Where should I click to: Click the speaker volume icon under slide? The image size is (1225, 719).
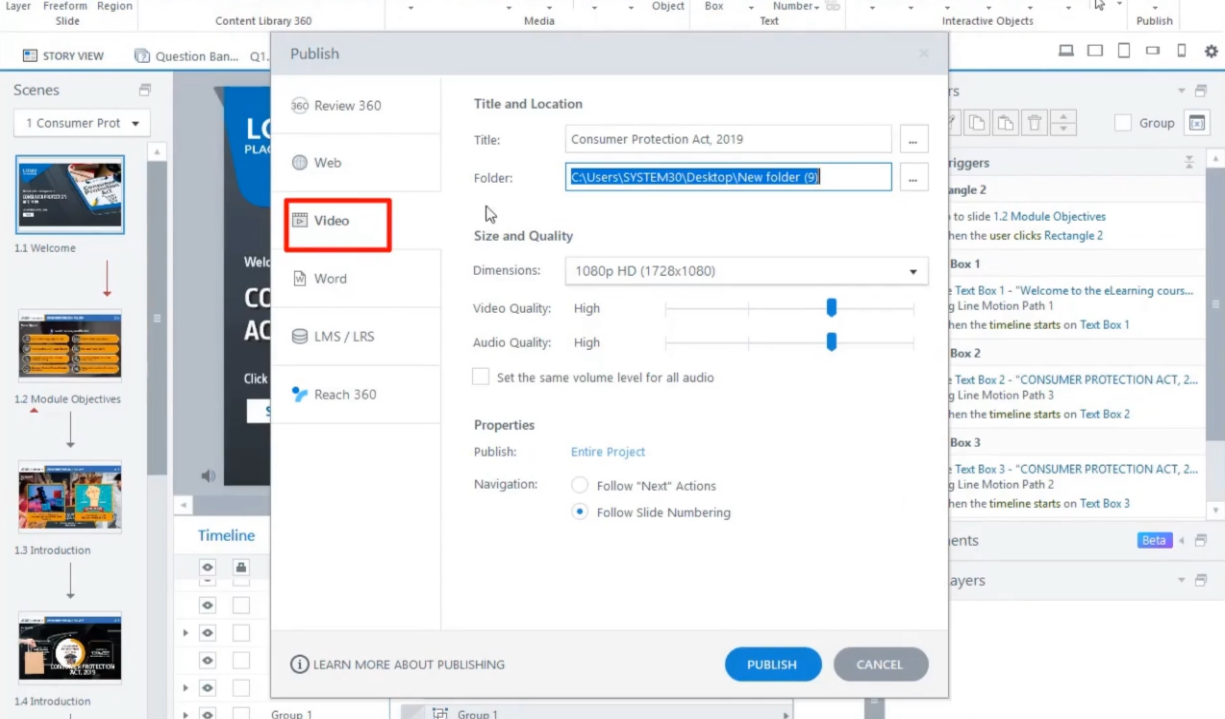pos(208,476)
